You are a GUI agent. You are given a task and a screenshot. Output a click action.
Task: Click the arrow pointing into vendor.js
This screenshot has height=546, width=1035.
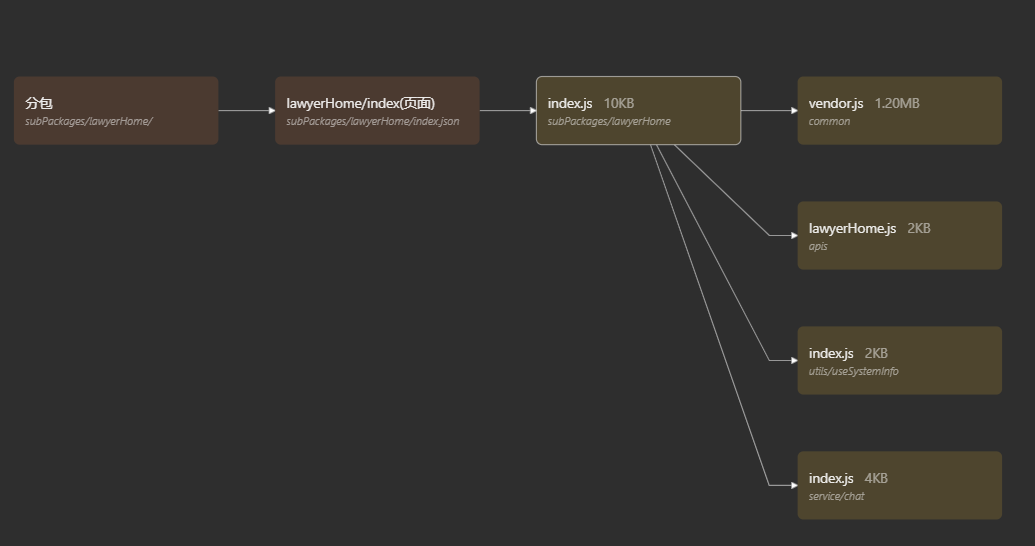(769, 111)
